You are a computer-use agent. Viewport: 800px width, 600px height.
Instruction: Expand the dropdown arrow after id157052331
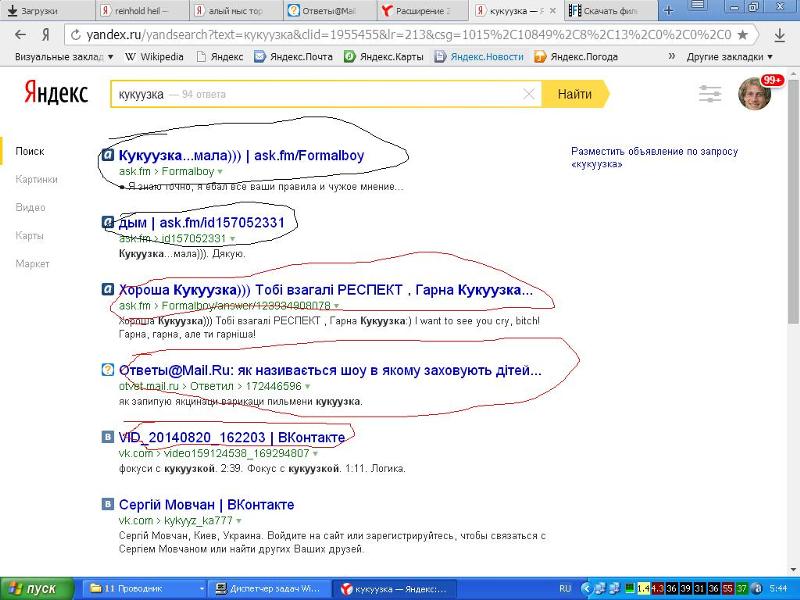point(233,239)
